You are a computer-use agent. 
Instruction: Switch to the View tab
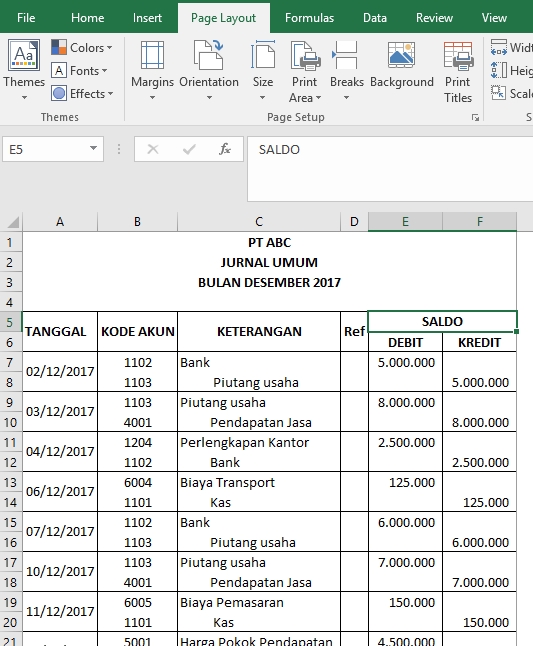point(494,18)
